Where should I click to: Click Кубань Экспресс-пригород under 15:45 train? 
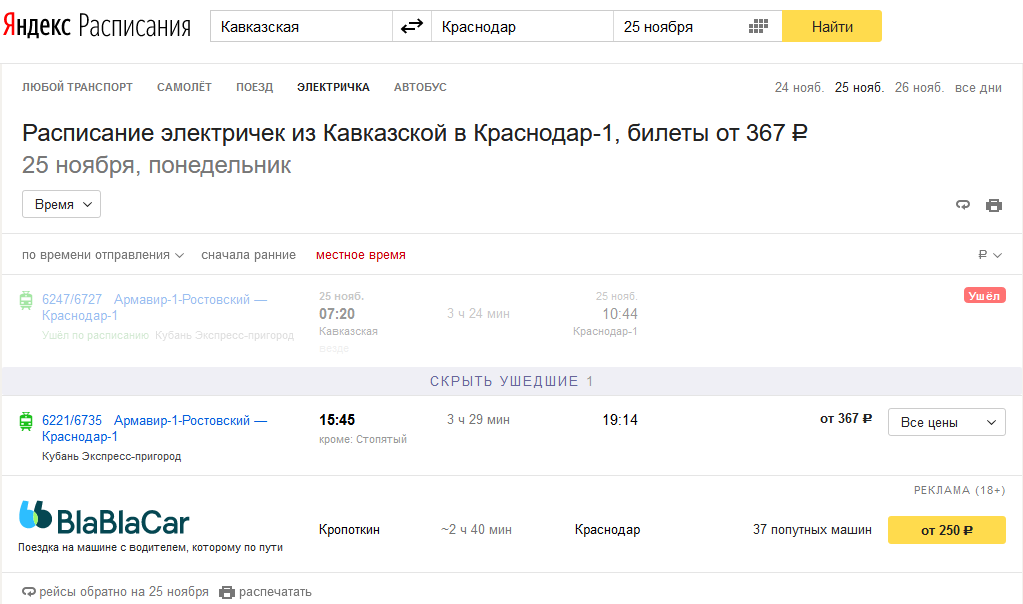coord(112,457)
